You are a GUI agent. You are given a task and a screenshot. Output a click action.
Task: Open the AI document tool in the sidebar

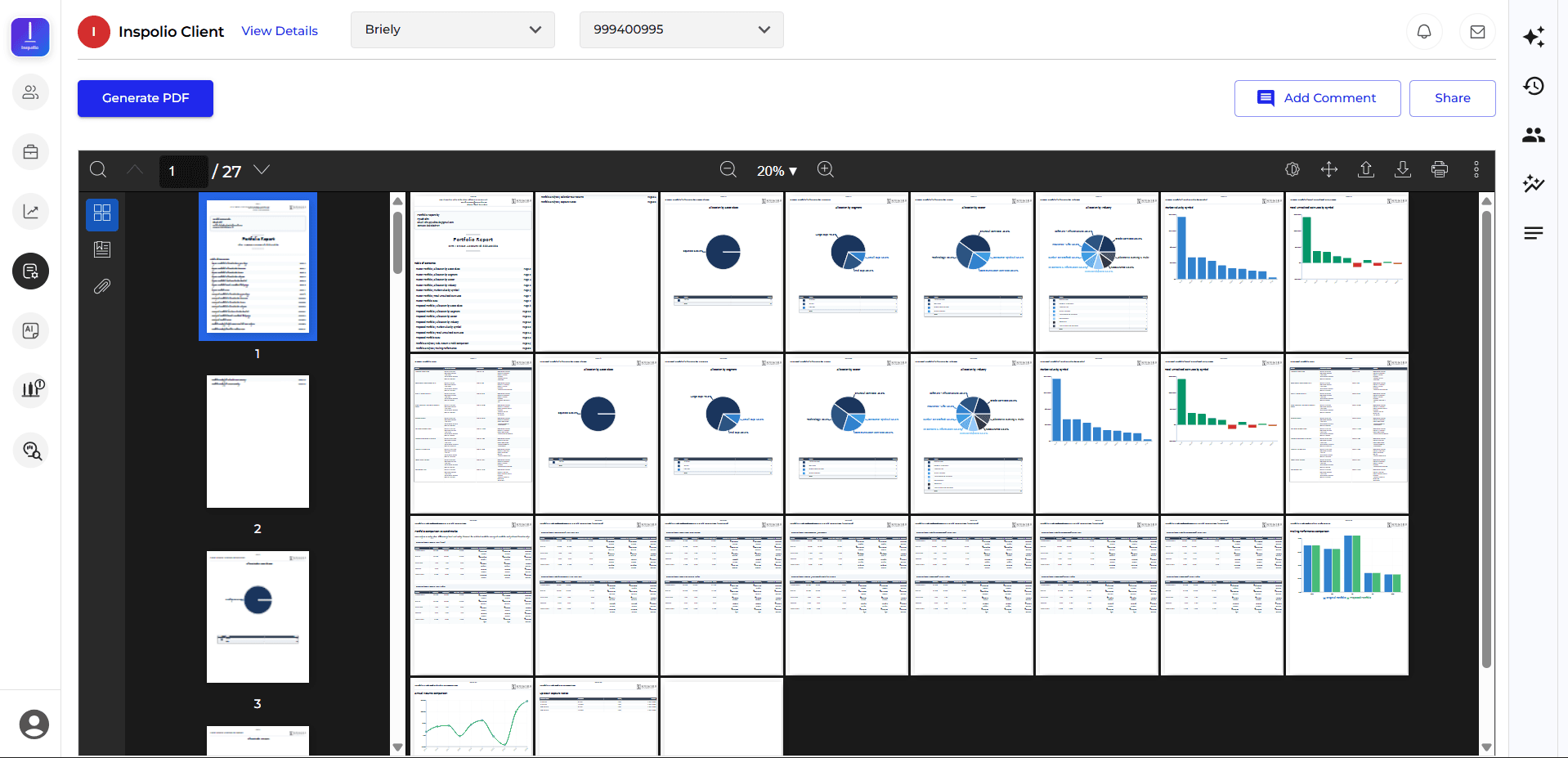pyautogui.click(x=30, y=330)
